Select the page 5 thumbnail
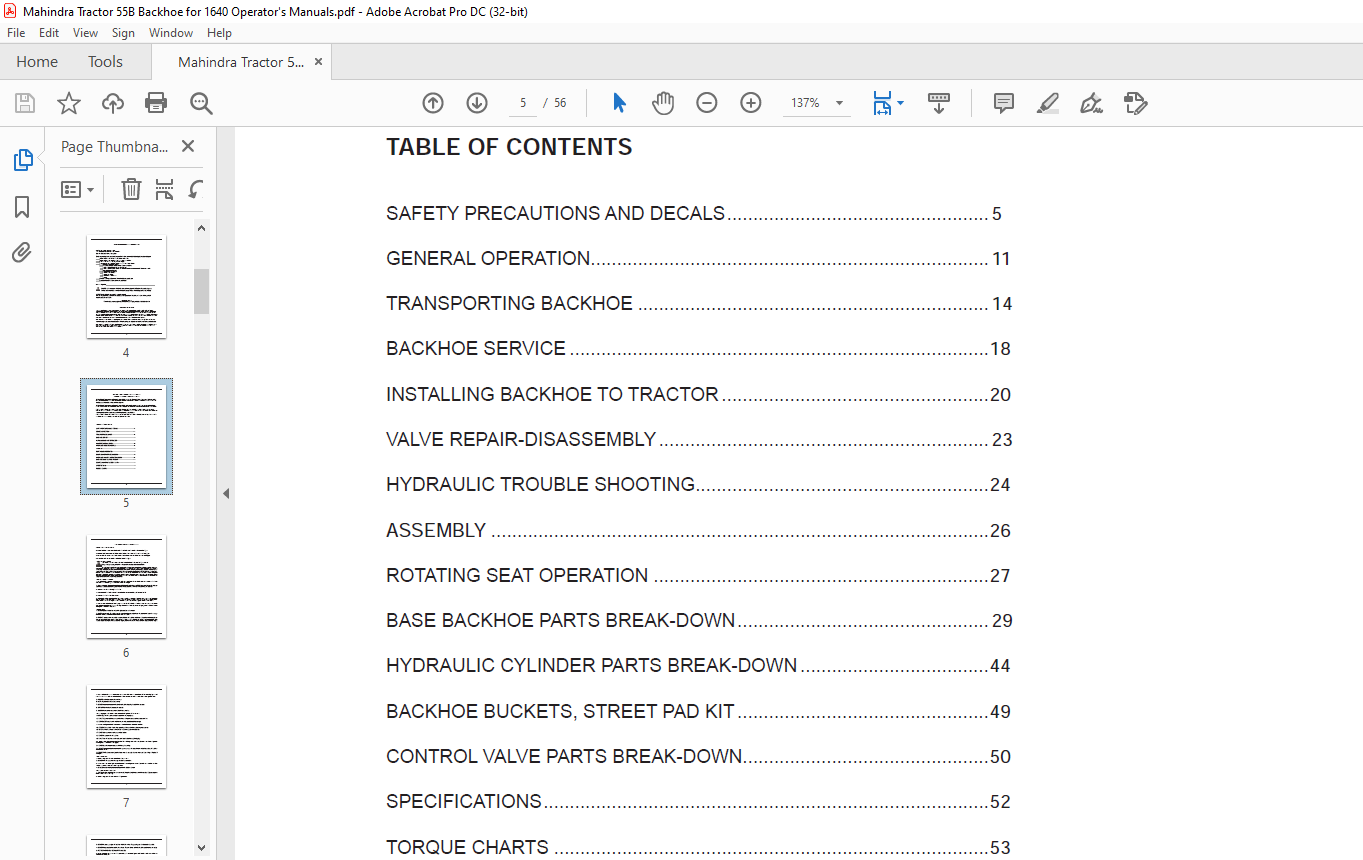Viewport: 1363px width, 860px height. (126, 437)
